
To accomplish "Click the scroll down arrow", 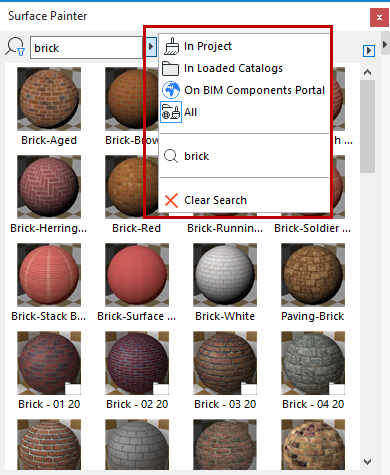I will 367,462.
